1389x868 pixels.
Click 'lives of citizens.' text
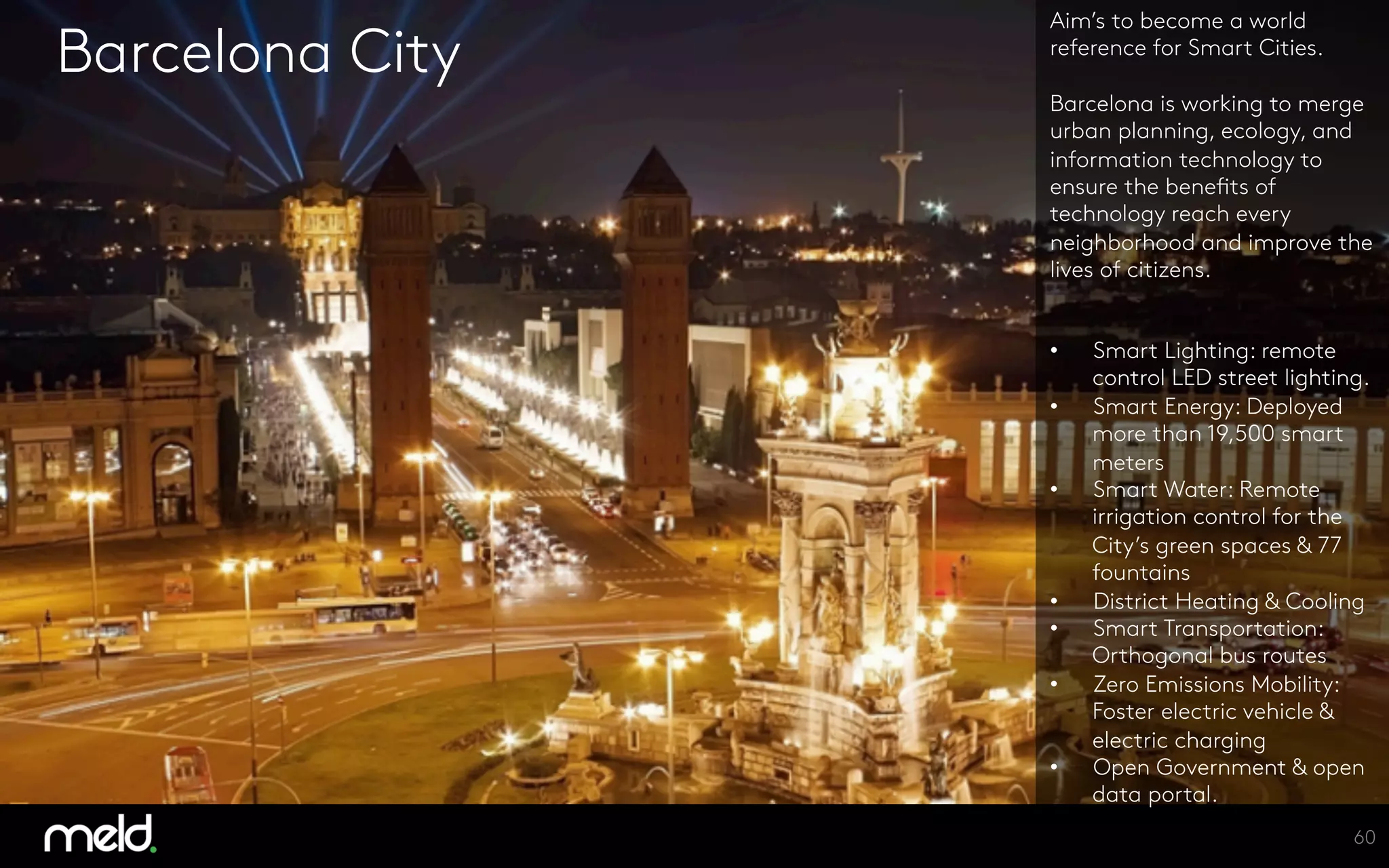(x=1130, y=270)
